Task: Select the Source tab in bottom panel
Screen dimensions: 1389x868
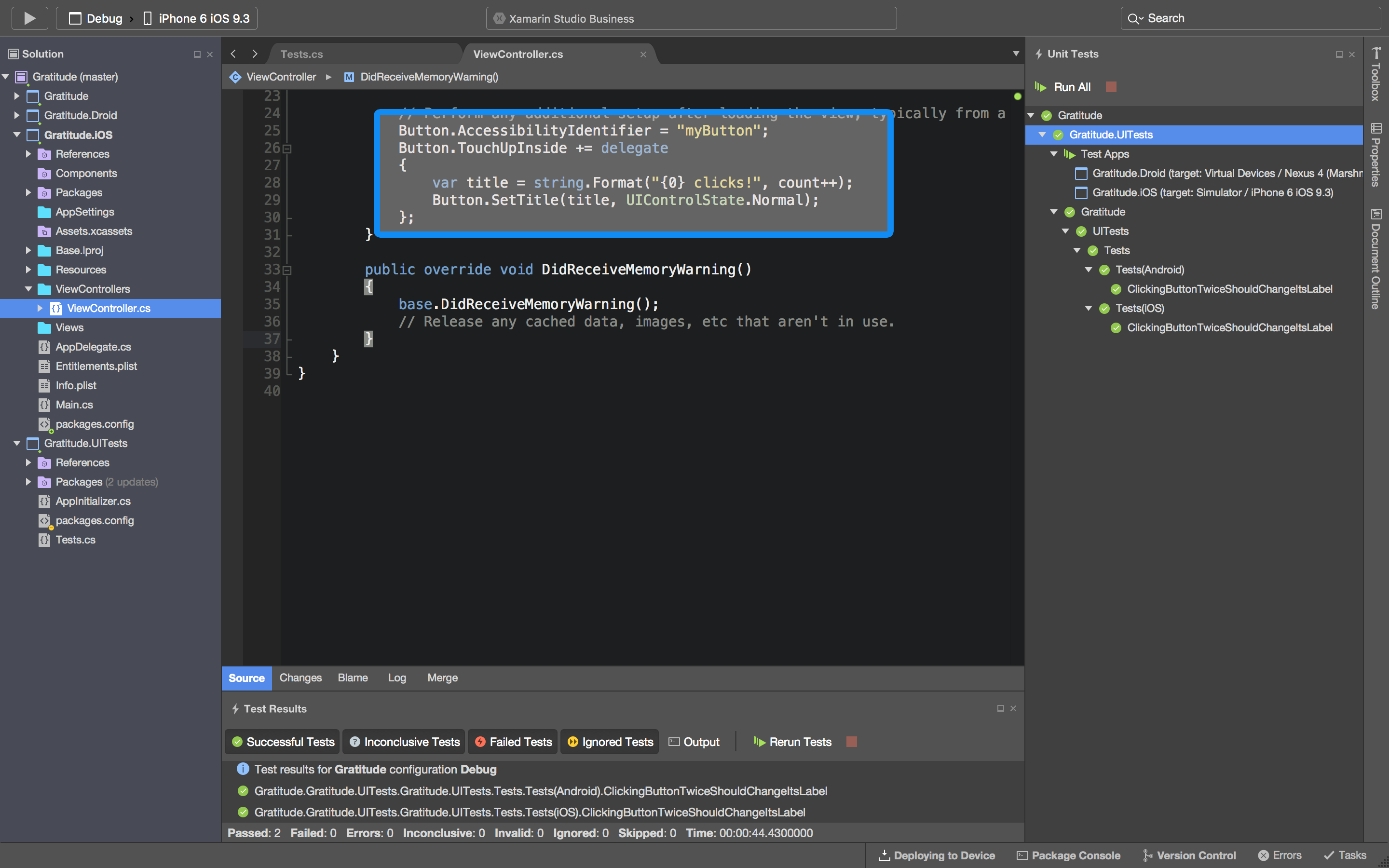Action: (x=245, y=678)
